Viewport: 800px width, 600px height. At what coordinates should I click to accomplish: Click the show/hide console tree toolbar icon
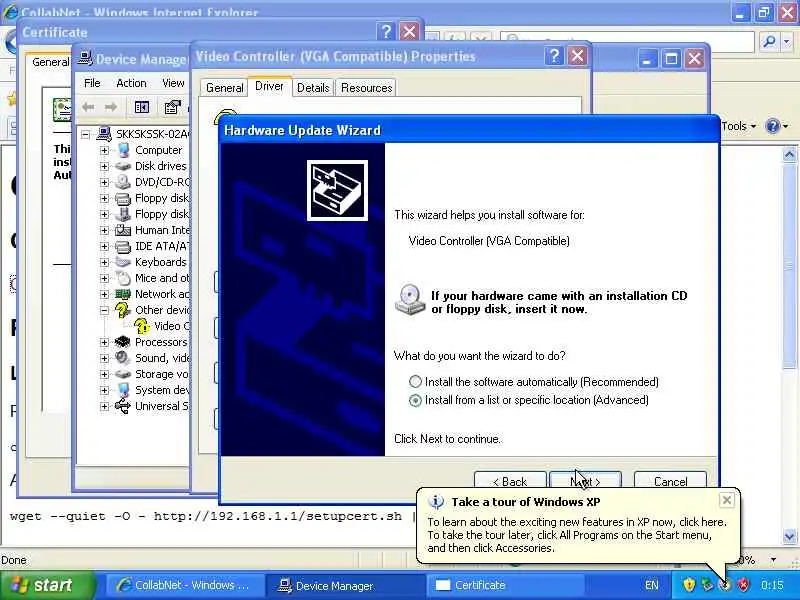141,107
